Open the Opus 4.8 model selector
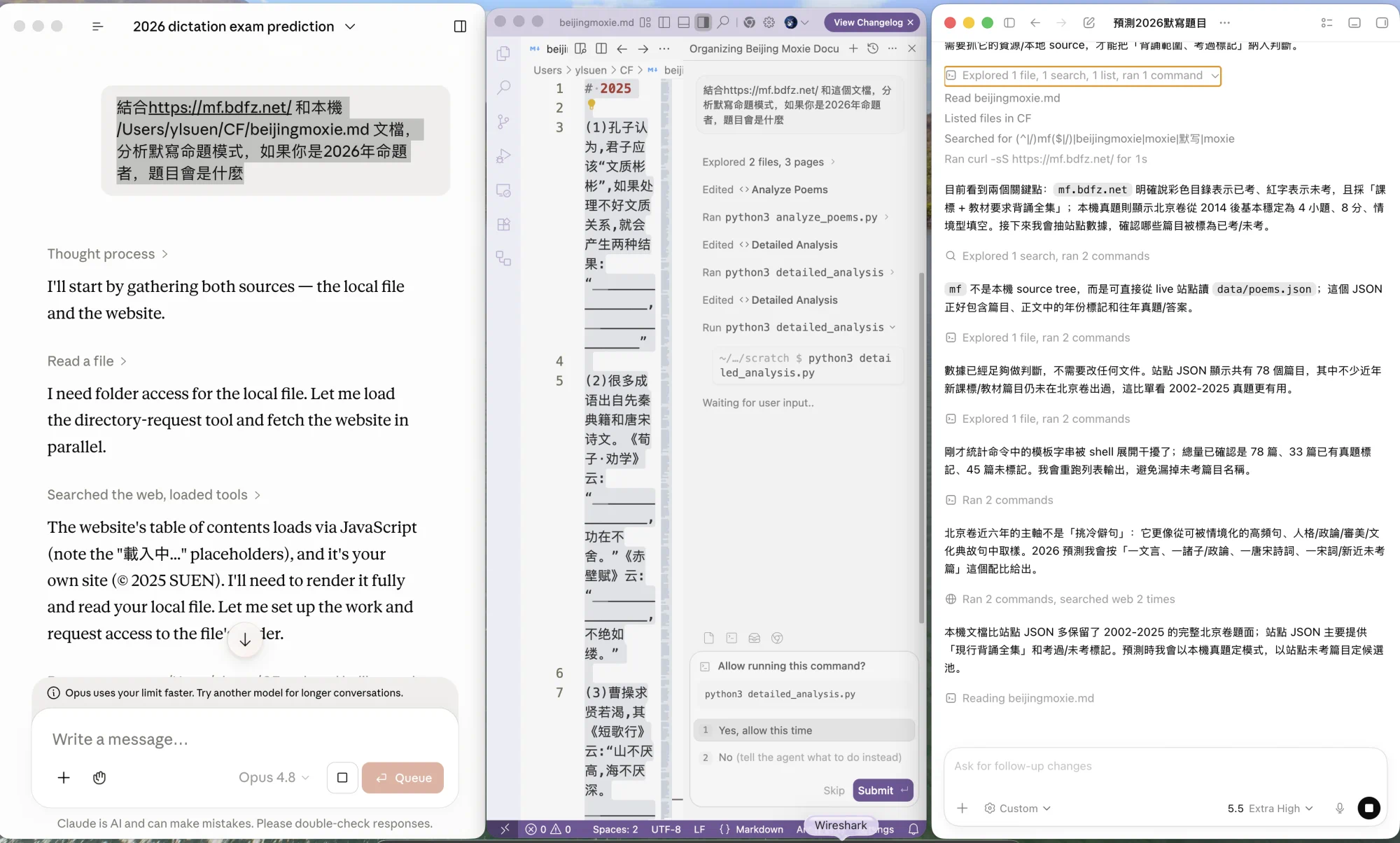Screen dimensions: 1400x843 (274, 778)
